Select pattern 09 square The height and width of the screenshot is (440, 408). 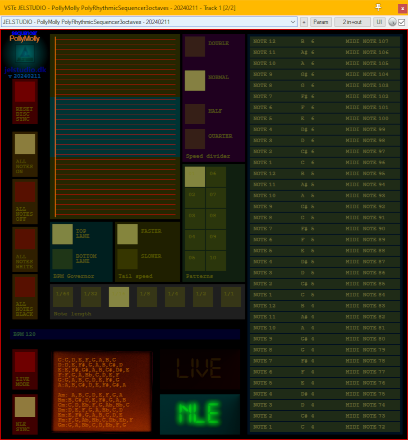216,240
